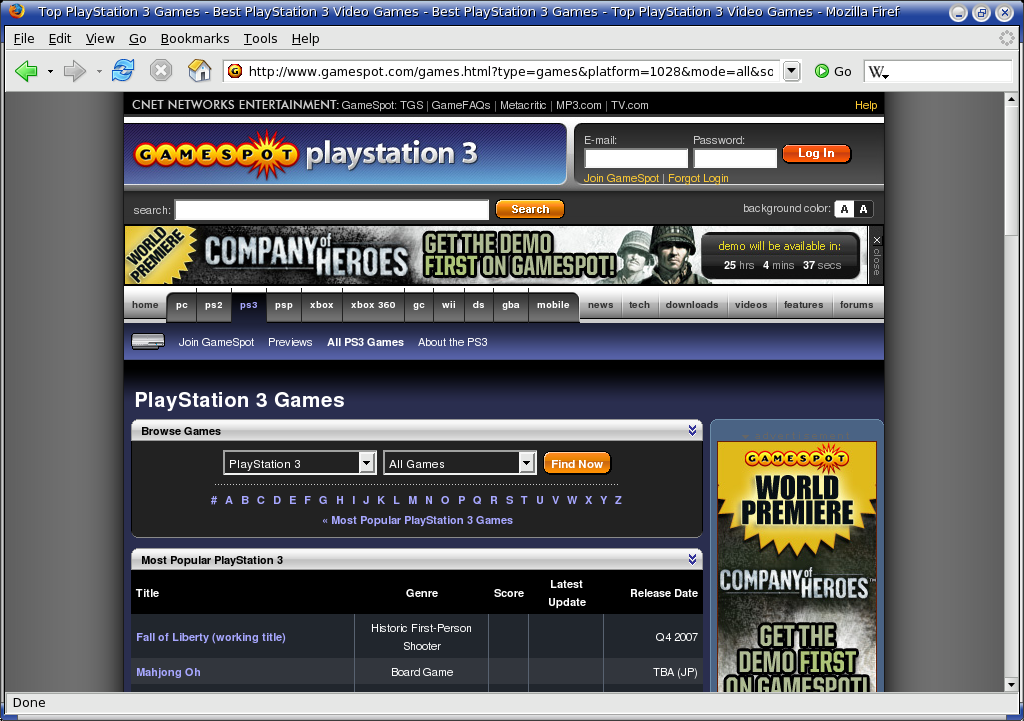The width and height of the screenshot is (1024, 721).
Task: Click the browser Back arrow icon
Action: 26,71
